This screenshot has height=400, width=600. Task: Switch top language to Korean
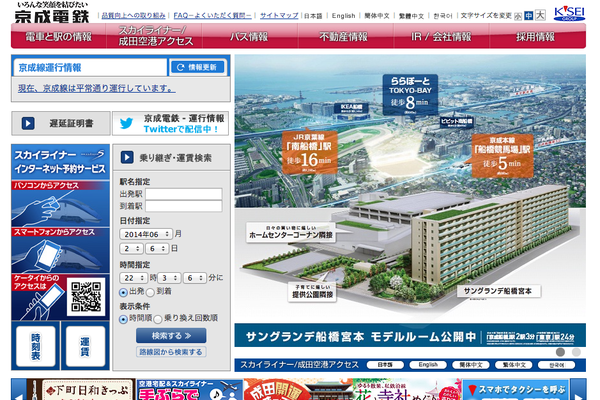[443, 16]
